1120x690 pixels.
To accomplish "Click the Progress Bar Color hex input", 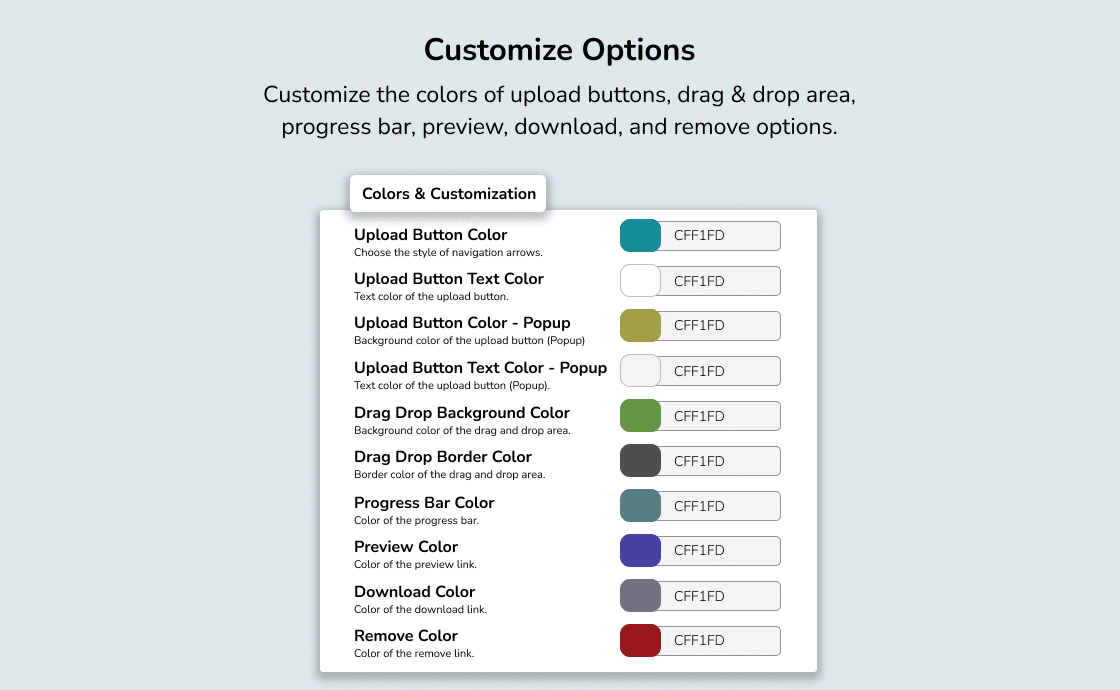I will pyautogui.click(x=720, y=506).
